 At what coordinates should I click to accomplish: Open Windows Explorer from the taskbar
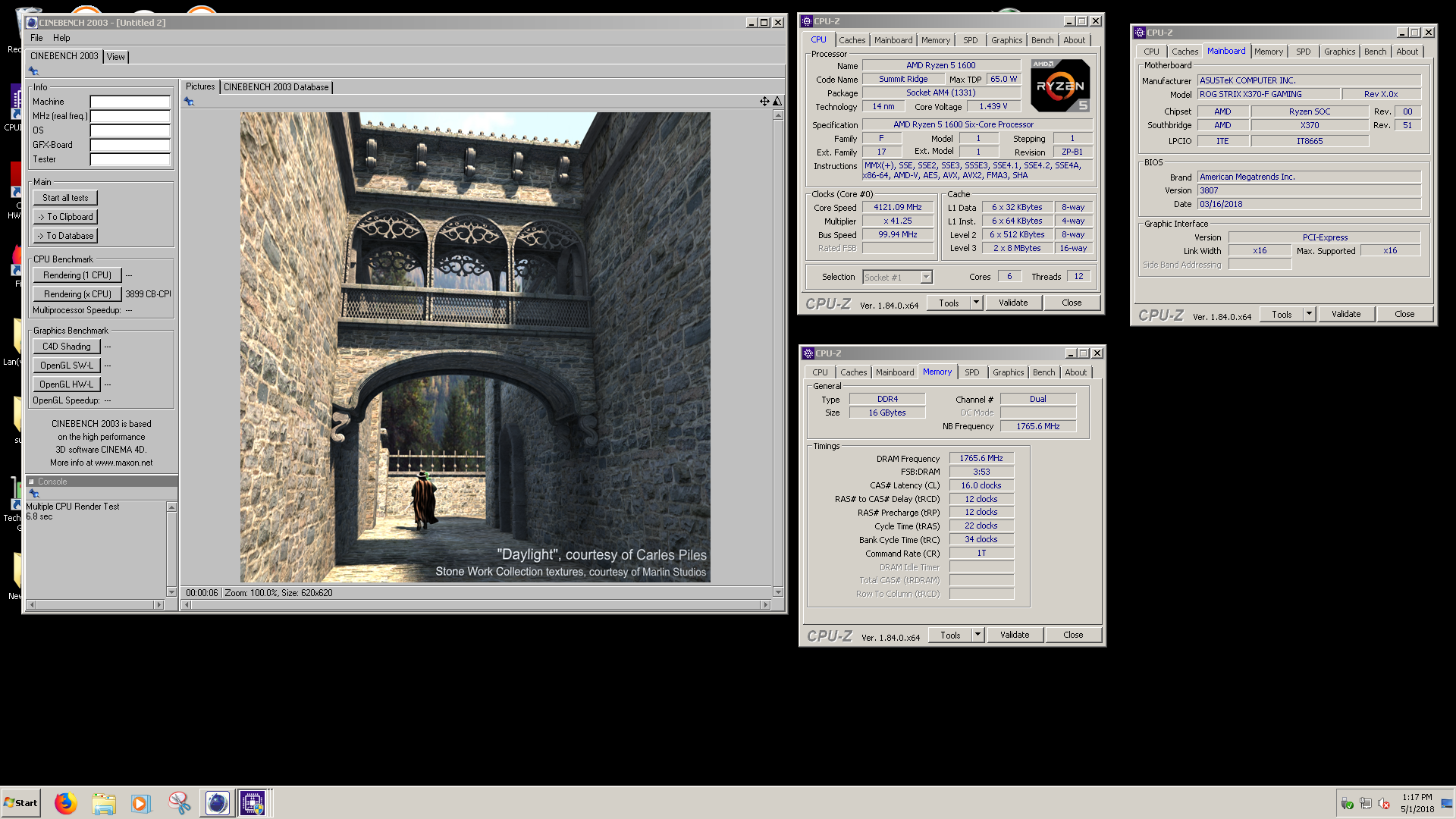coord(104,803)
